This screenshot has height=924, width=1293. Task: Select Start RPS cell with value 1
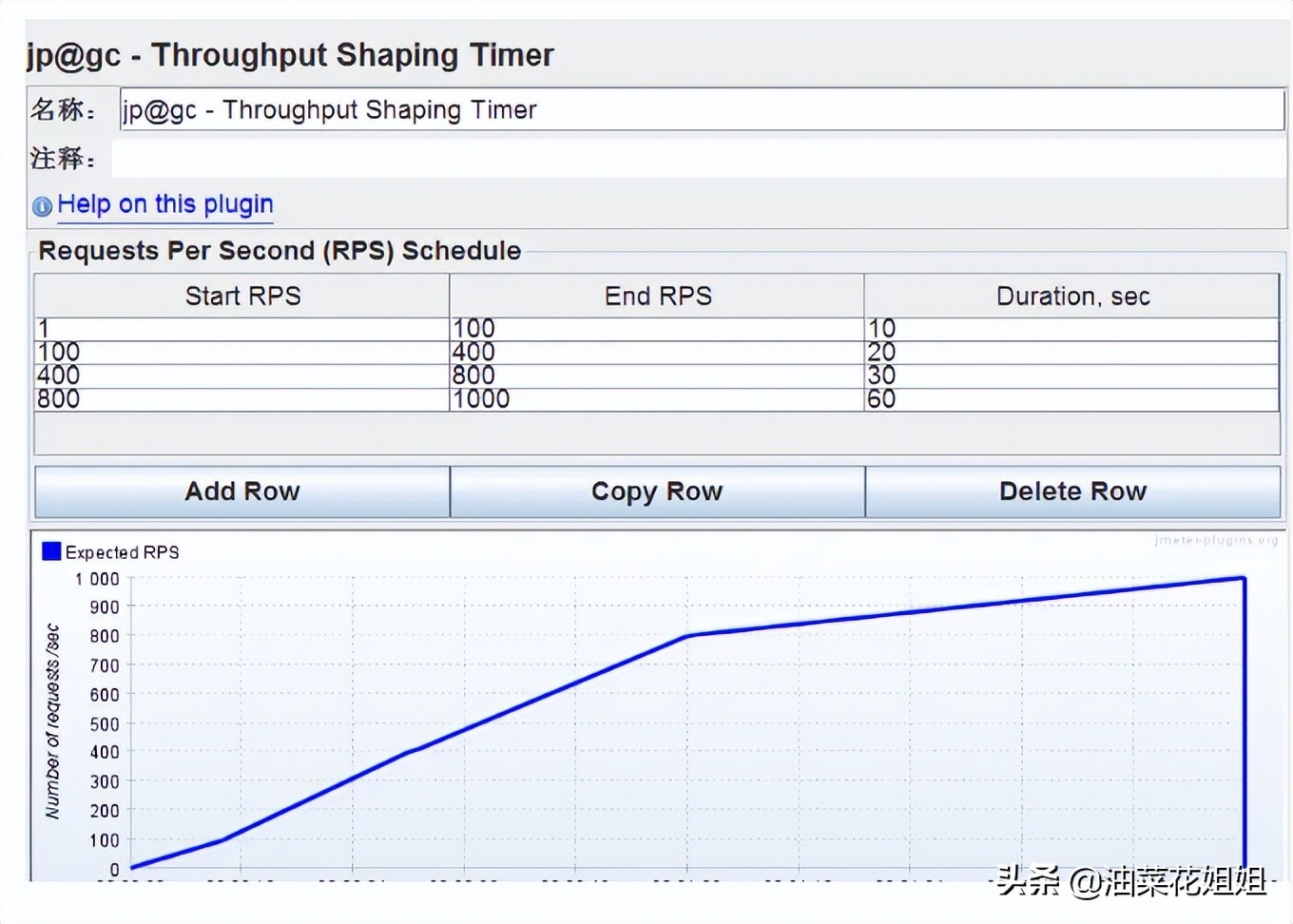point(241,329)
